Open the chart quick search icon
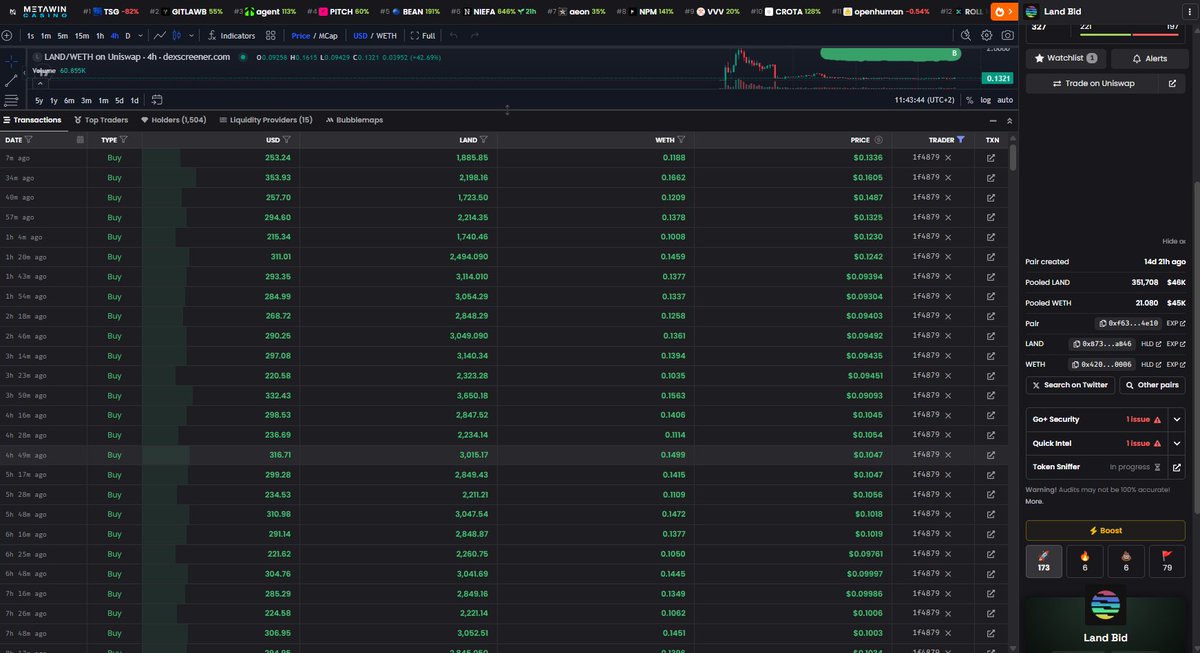Image resolution: width=1200 pixels, height=653 pixels. pyautogui.click(x=966, y=35)
